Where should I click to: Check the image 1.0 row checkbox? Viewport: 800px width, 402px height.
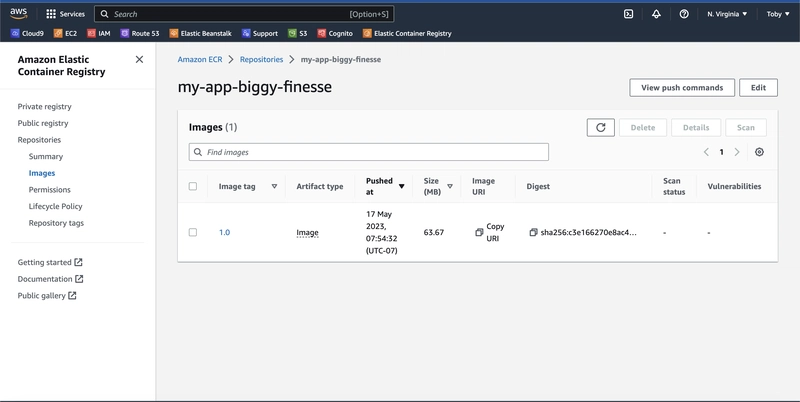(193, 232)
